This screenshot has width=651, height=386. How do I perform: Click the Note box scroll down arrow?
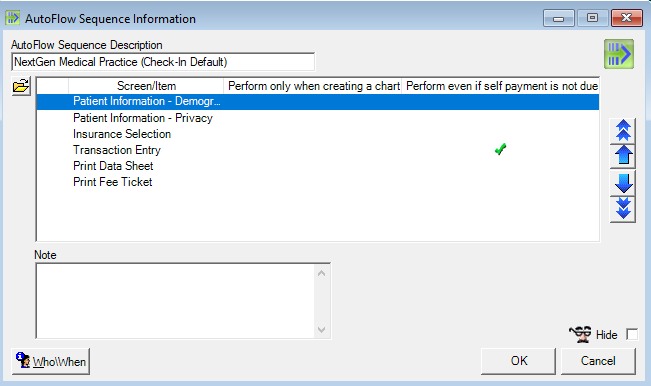tap(321, 330)
